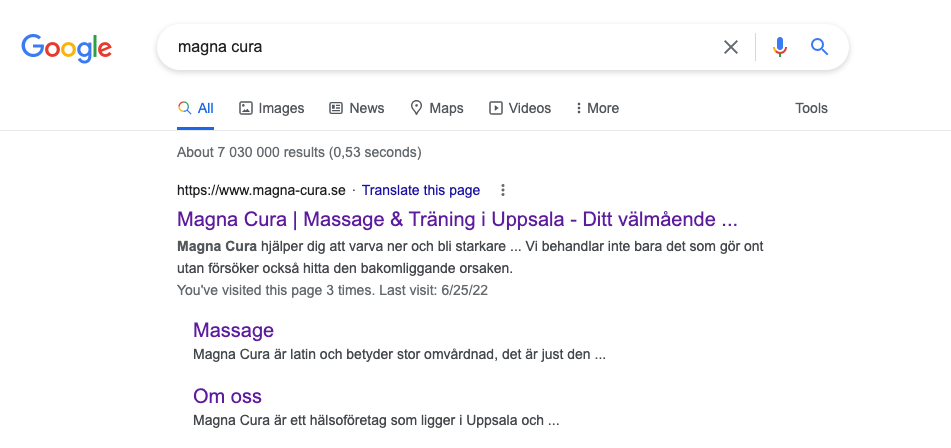Click the https://www.magna-cura.se URL text
Screen dimensions: 951x448
pos(261,190)
